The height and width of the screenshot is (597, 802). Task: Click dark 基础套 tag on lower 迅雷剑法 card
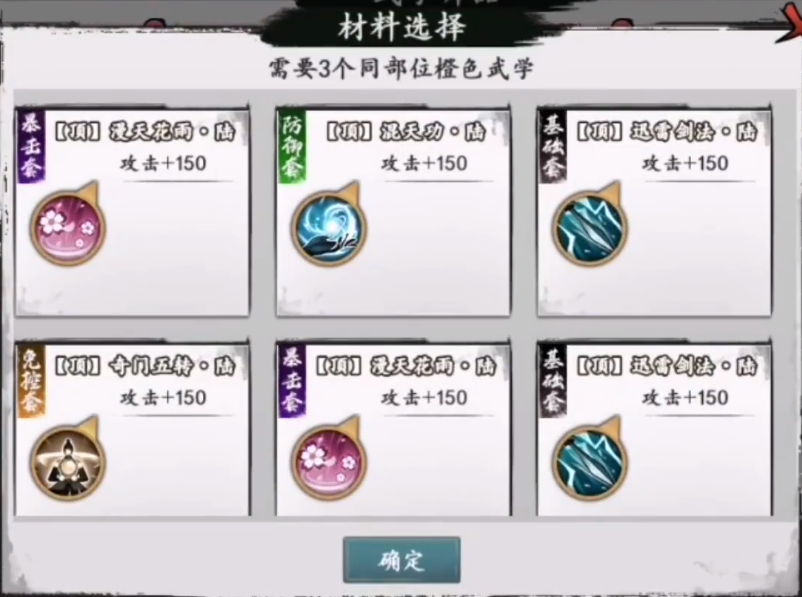click(553, 381)
